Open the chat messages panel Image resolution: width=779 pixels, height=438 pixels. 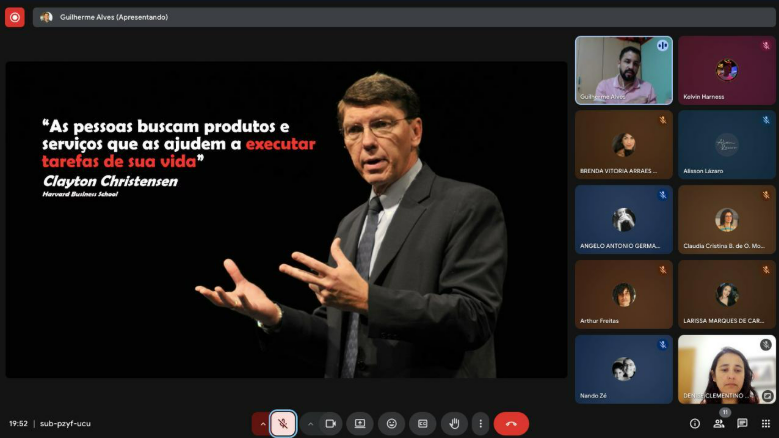pyautogui.click(x=742, y=423)
